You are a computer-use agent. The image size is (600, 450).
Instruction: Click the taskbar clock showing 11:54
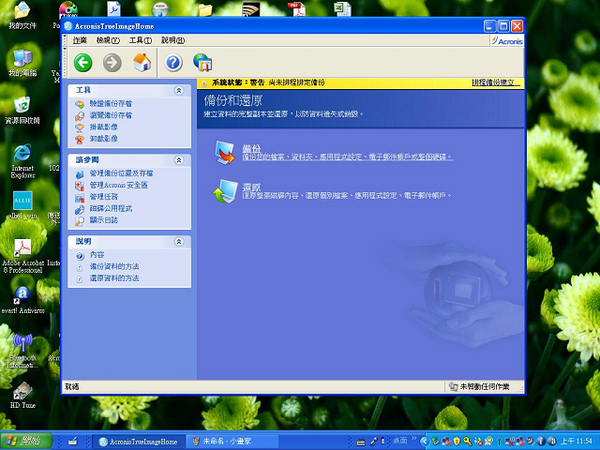tap(579, 441)
